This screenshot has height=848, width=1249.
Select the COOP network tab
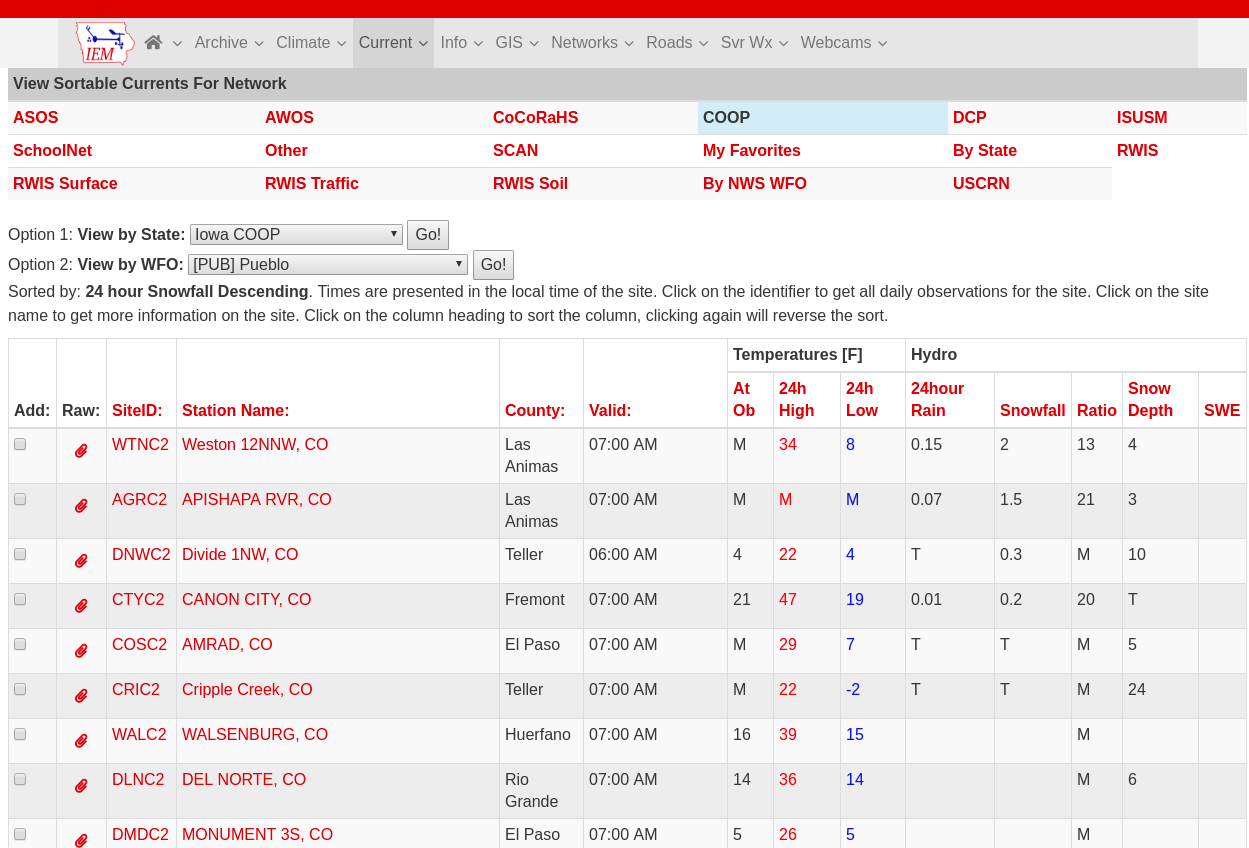[726, 118]
